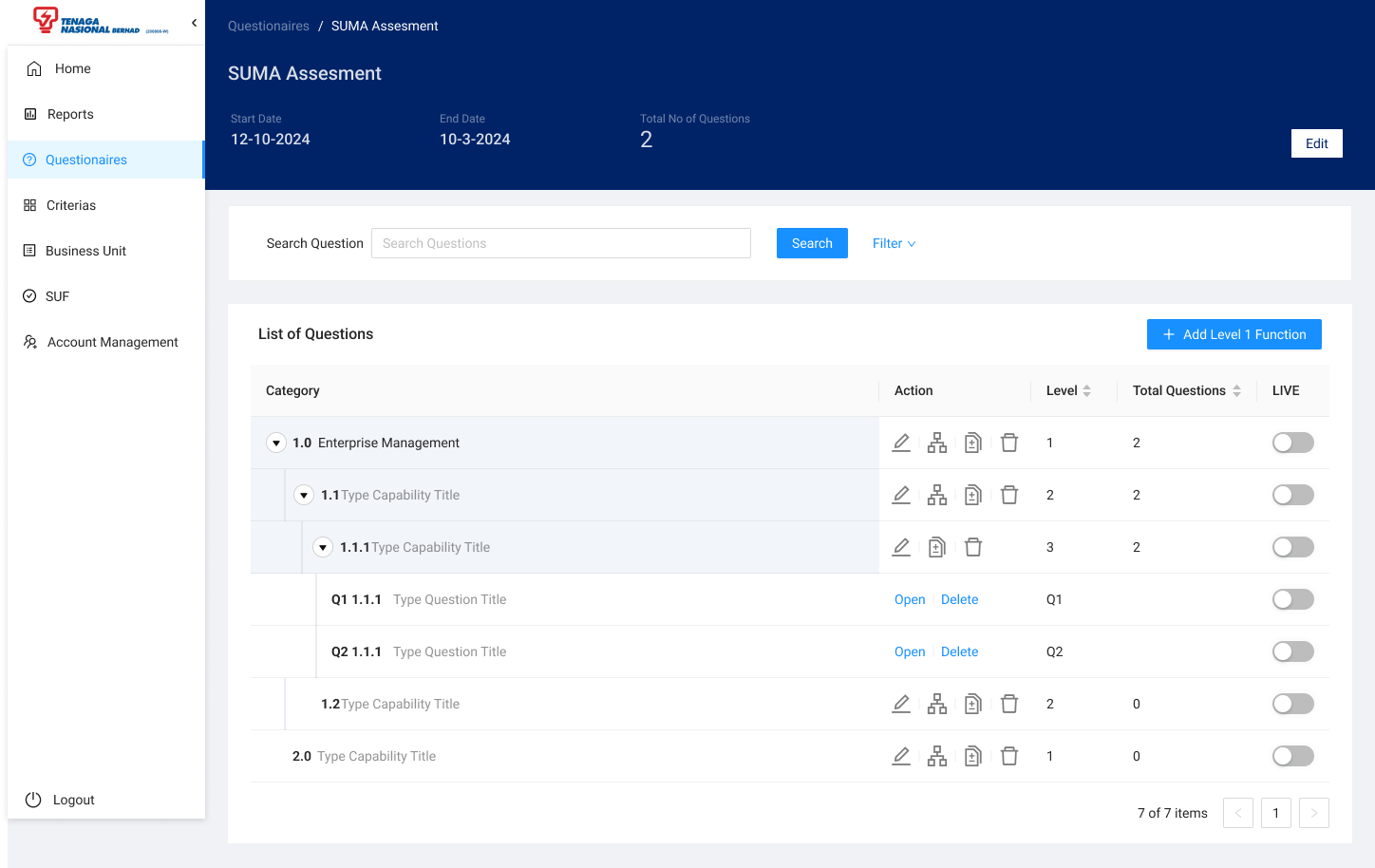Click the edit pencil in row 1.2
This screenshot has width=1375, height=868.
tap(901, 704)
